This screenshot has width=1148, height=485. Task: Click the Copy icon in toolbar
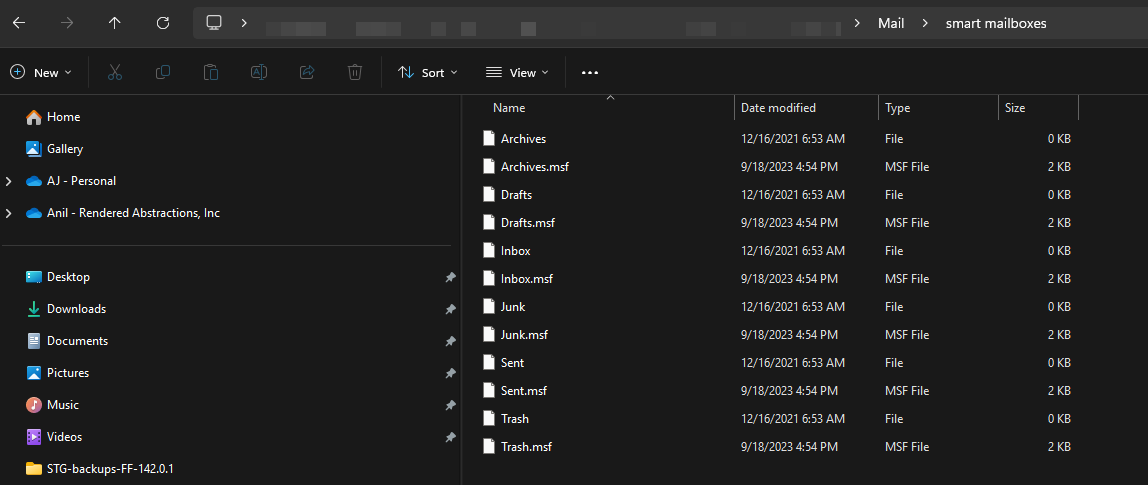click(x=162, y=72)
